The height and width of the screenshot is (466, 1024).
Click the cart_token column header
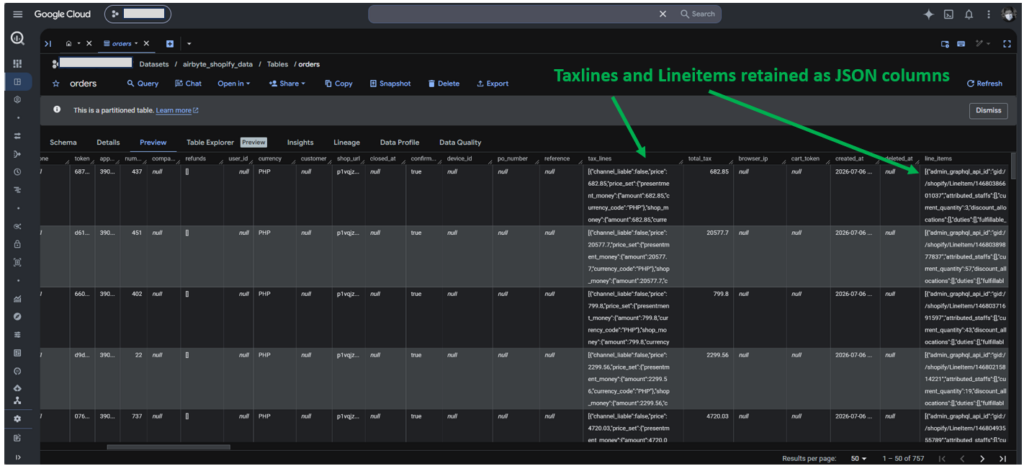tap(807, 159)
